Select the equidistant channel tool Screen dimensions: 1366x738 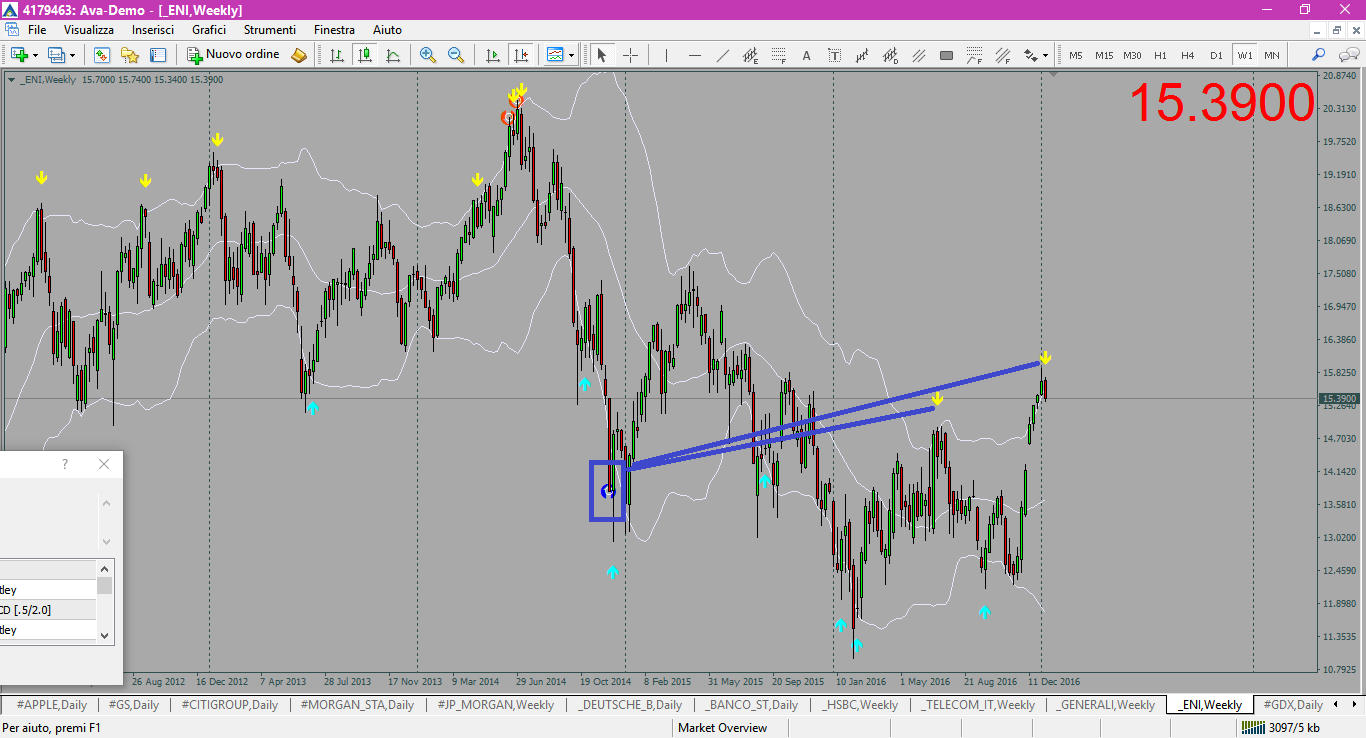(750, 55)
